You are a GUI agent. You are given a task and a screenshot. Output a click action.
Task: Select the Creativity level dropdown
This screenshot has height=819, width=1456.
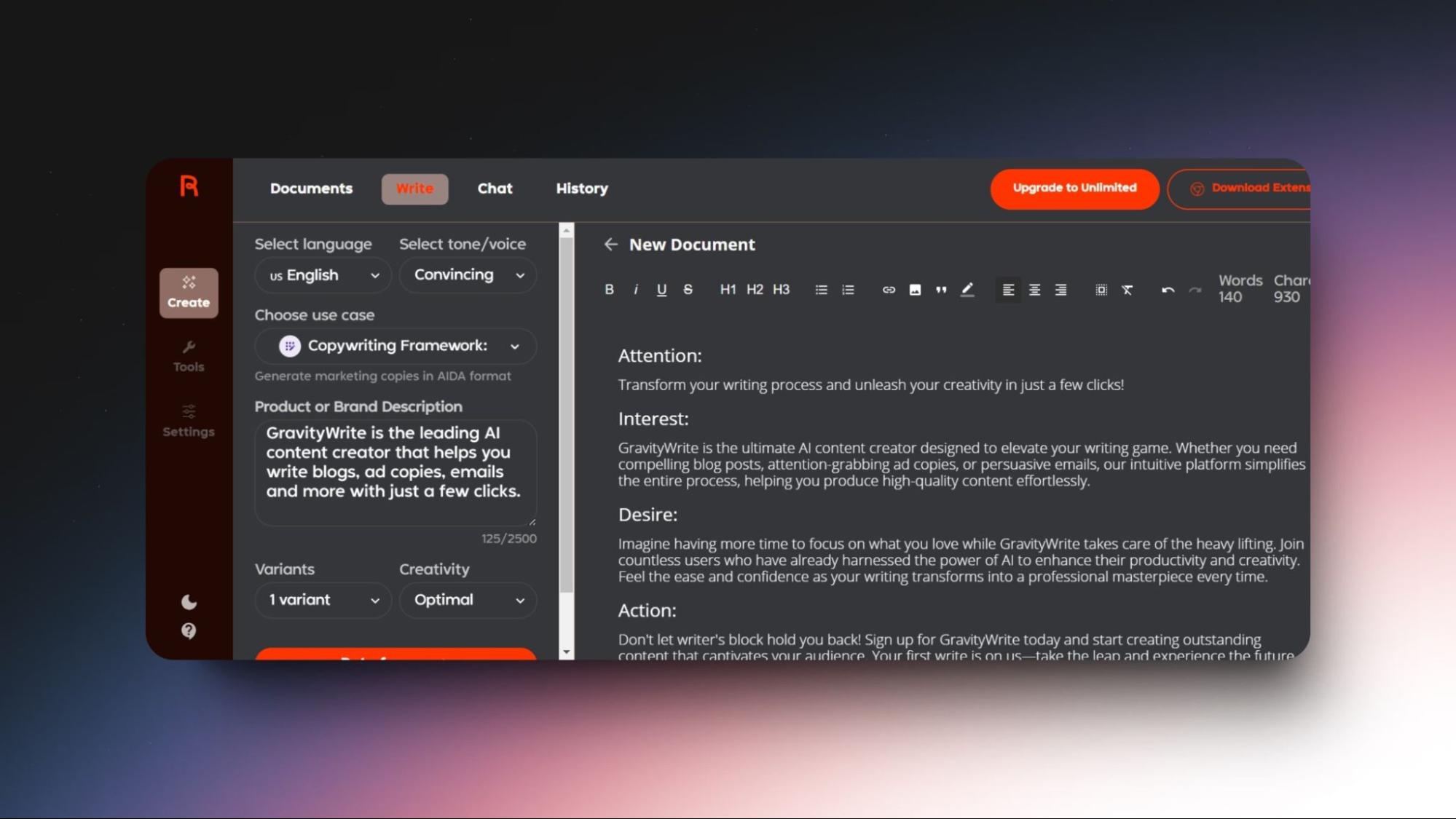467,599
